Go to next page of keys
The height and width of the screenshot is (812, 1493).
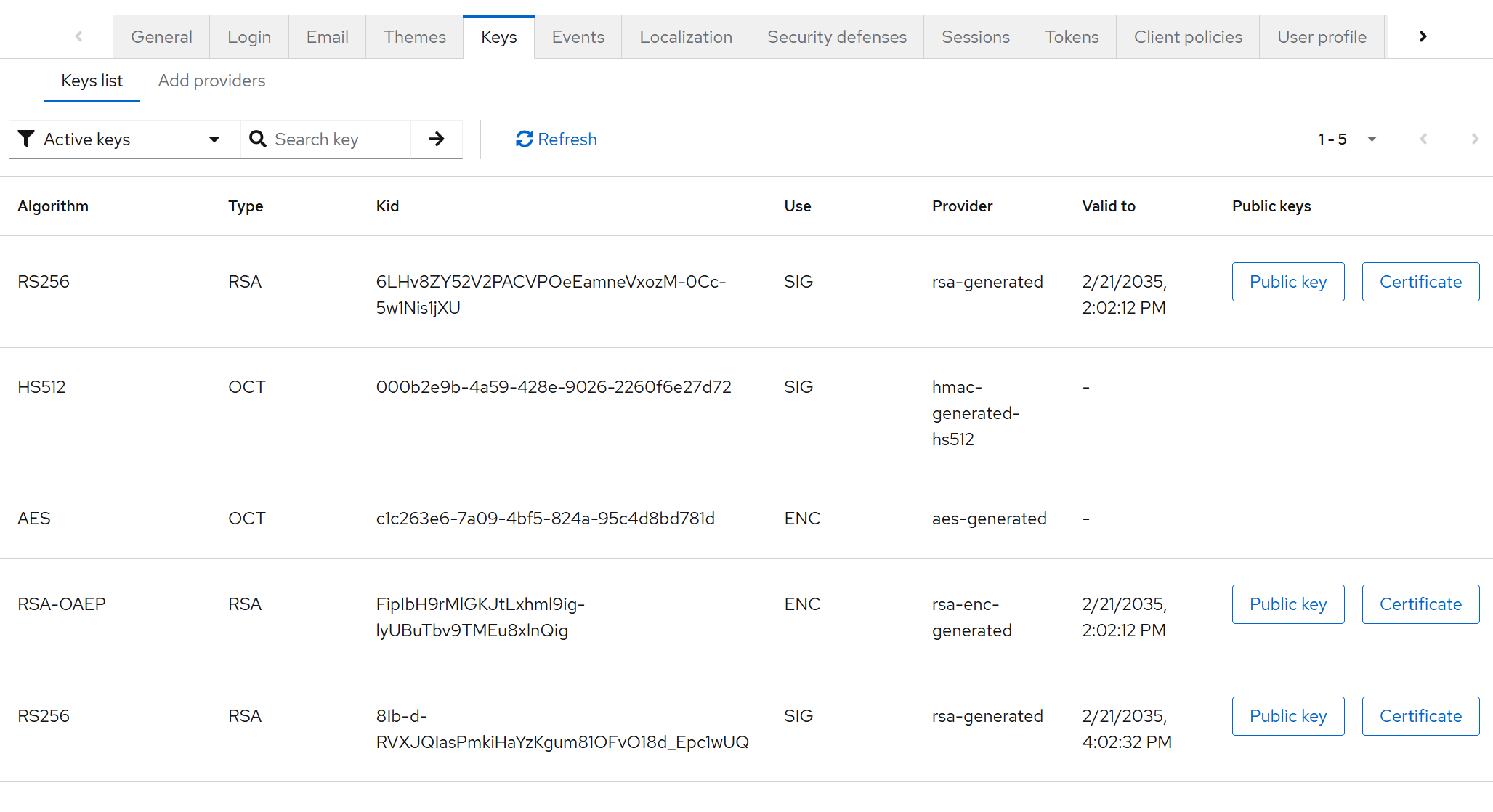coord(1474,139)
